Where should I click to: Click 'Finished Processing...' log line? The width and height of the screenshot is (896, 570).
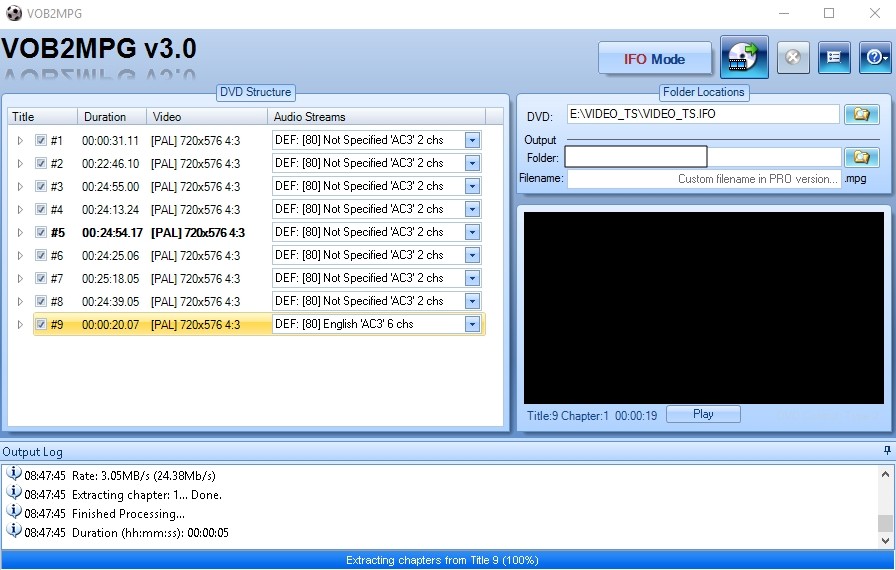pos(128,513)
